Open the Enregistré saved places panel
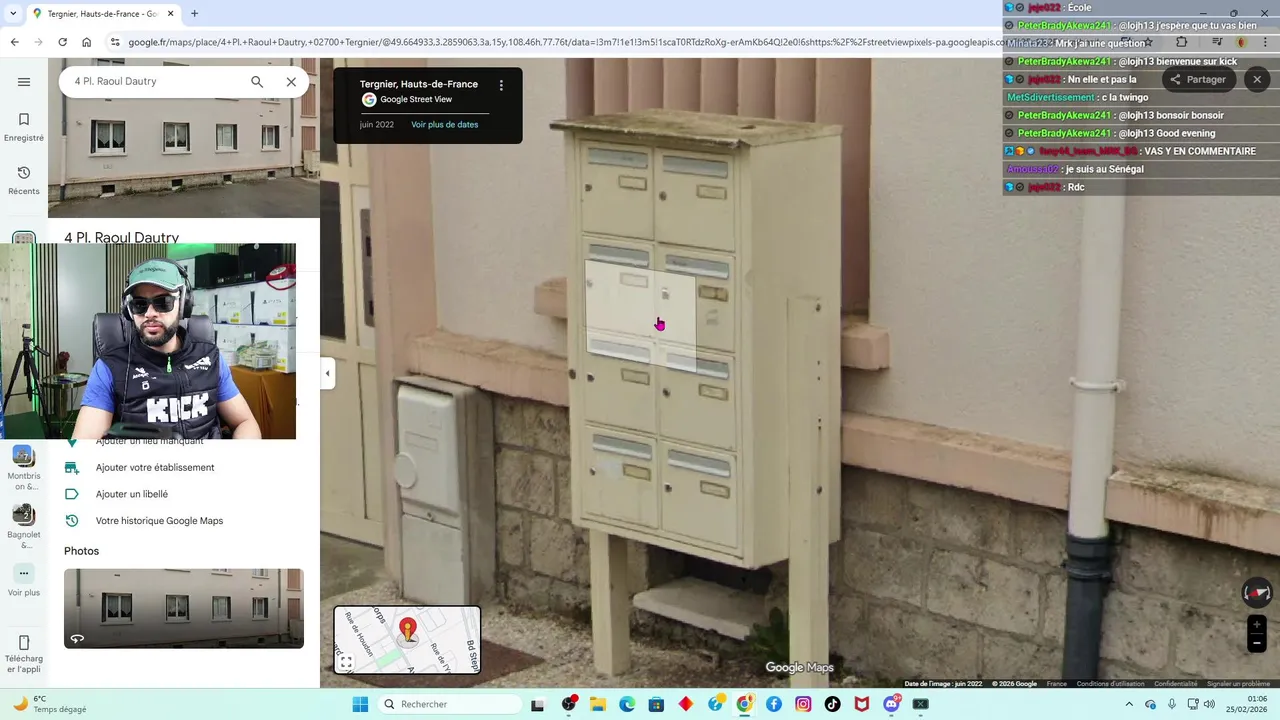This screenshot has width=1280, height=720. coord(24,127)
